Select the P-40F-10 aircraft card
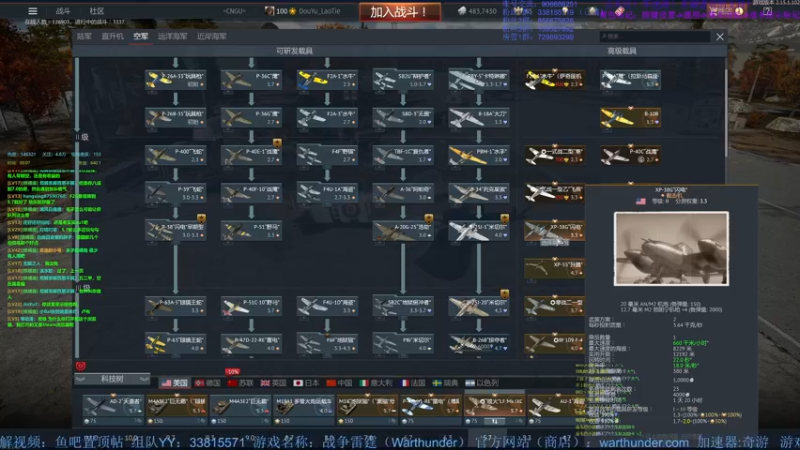Screen dimensions: 800x450 point(252,193)
